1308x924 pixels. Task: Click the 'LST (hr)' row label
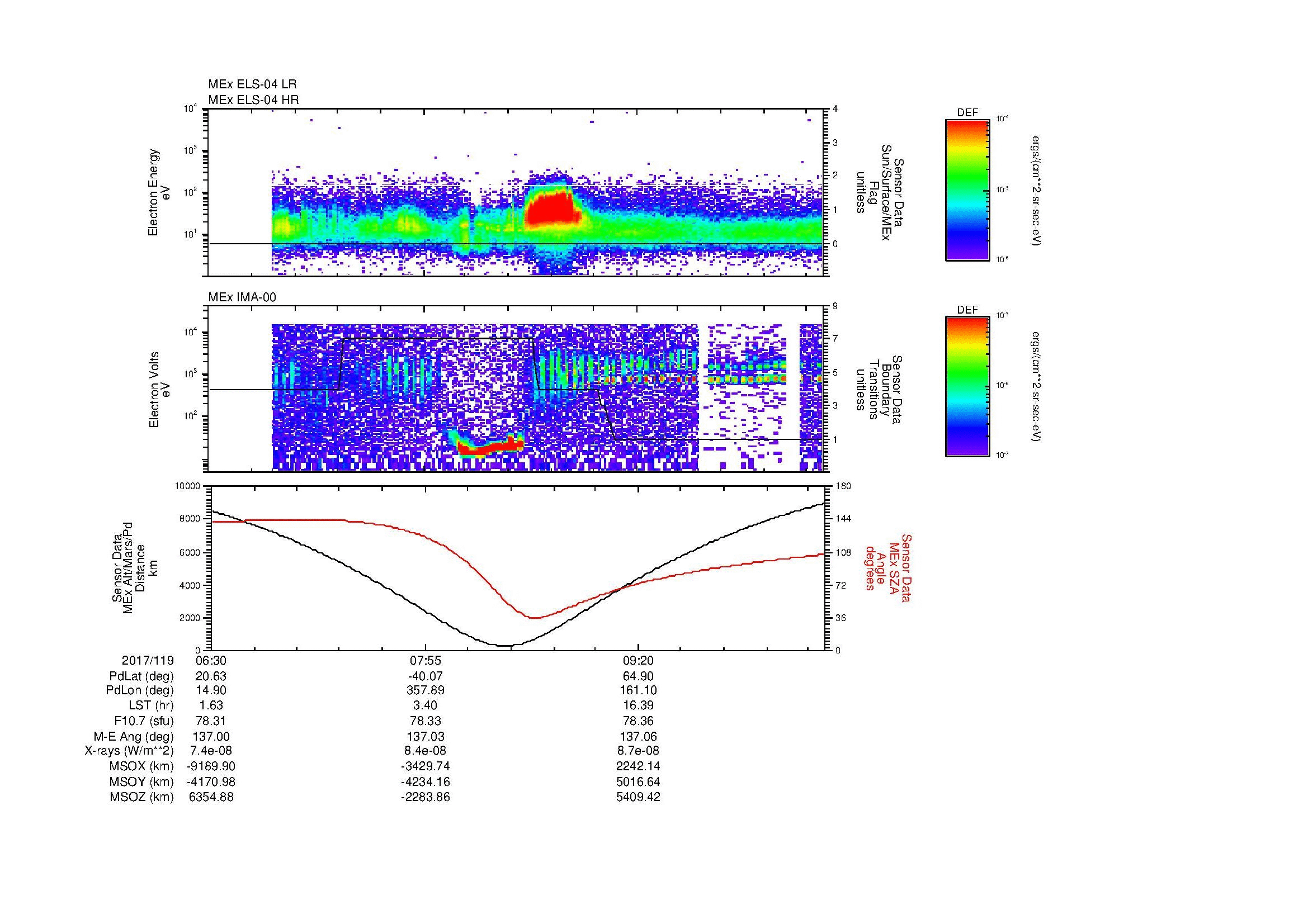(151, 705)
